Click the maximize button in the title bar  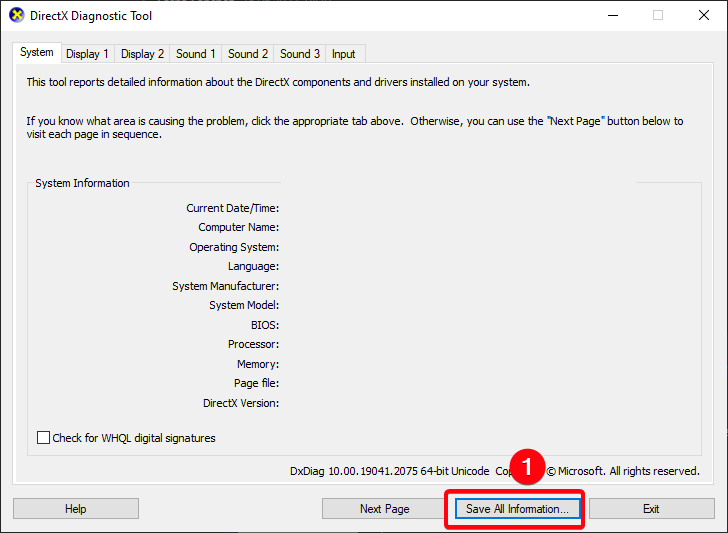[657, 16]
